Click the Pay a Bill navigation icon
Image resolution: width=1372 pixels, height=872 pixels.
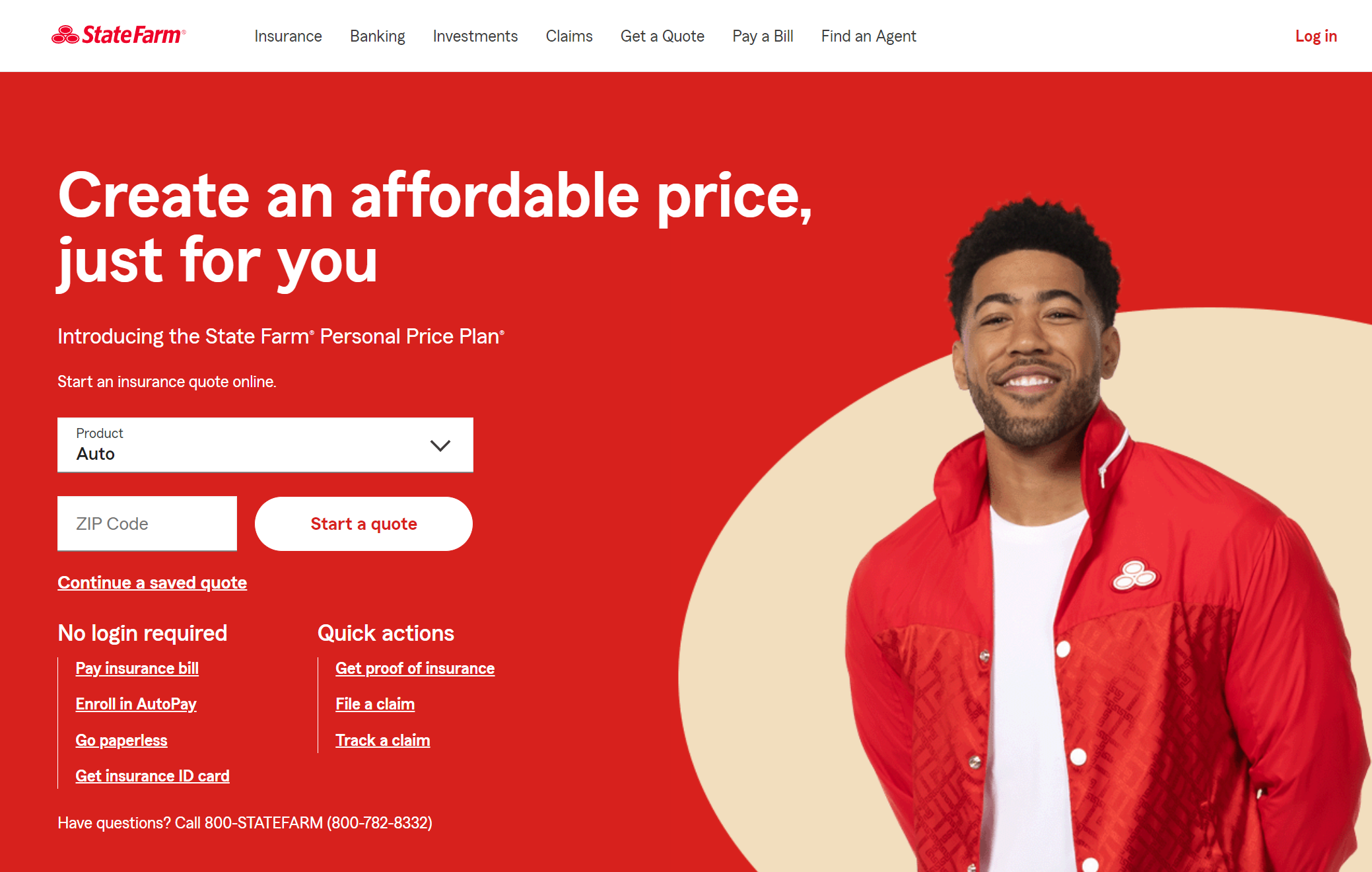point(762,36)
